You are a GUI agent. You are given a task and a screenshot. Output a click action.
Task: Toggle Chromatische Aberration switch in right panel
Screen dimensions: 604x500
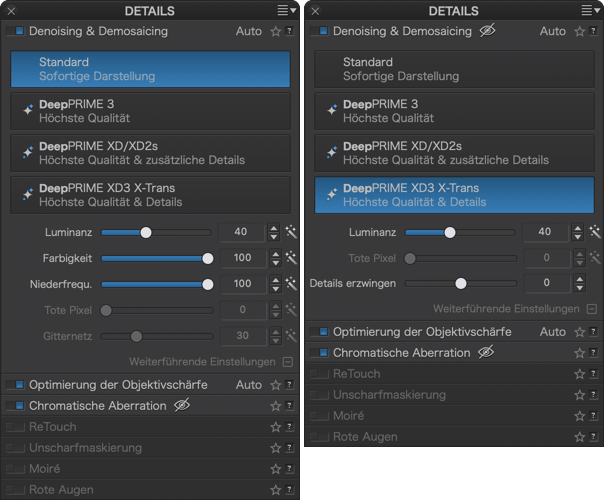click(x=319, y=352)
